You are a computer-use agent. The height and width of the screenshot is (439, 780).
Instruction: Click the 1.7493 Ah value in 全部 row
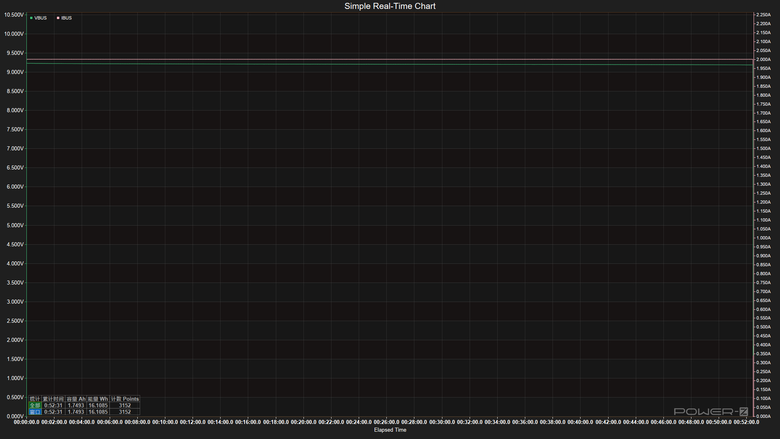pyautogui.click(x=76, y=405)
